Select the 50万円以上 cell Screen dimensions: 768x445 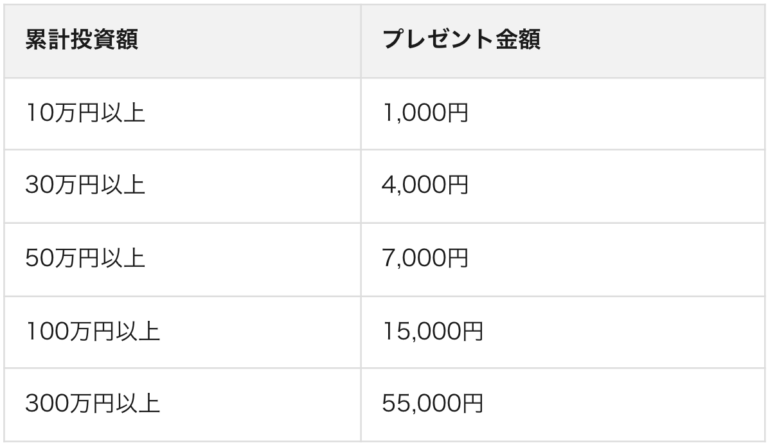86,258
